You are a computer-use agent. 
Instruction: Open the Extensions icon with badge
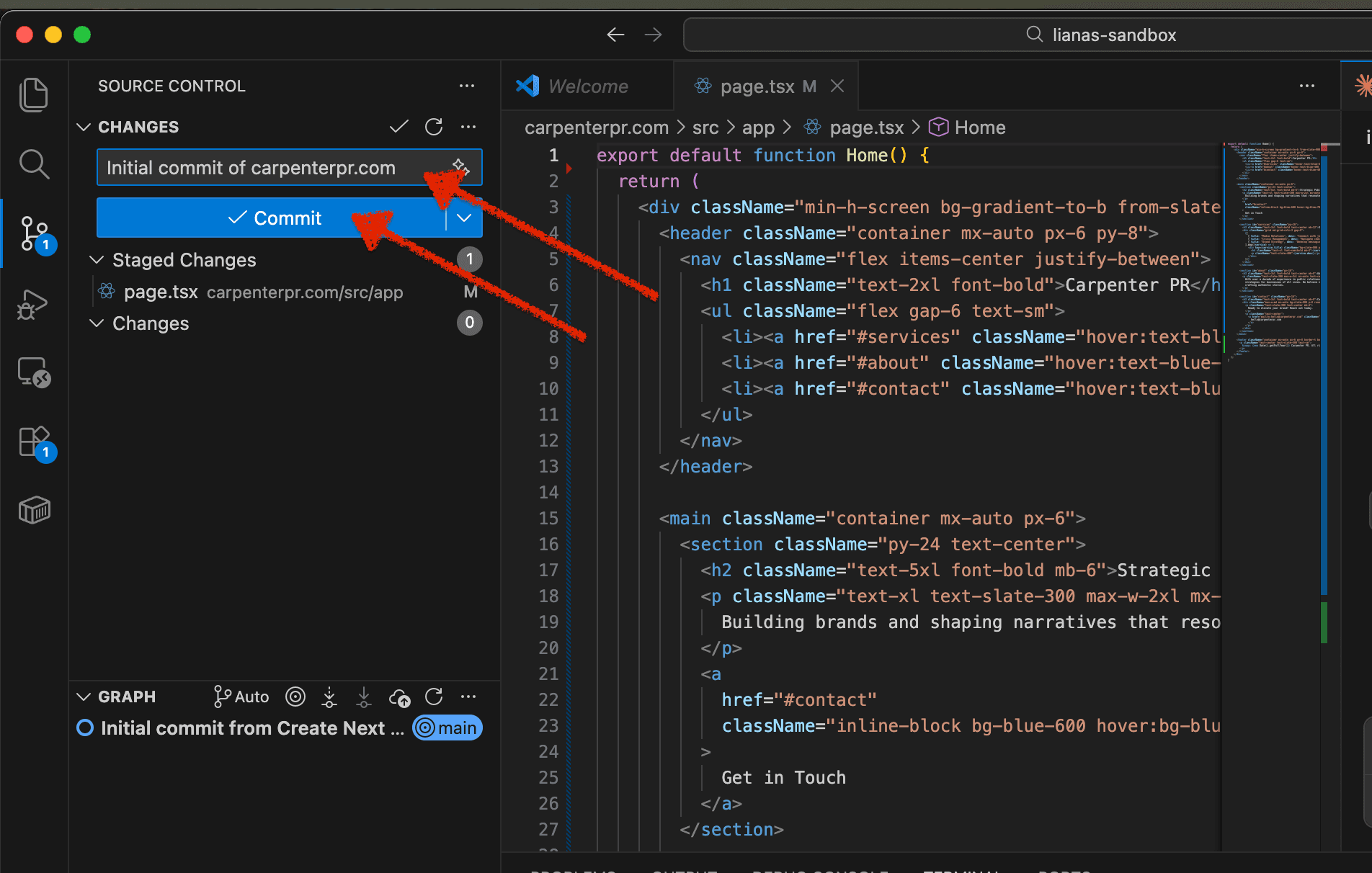coord(34,442)
